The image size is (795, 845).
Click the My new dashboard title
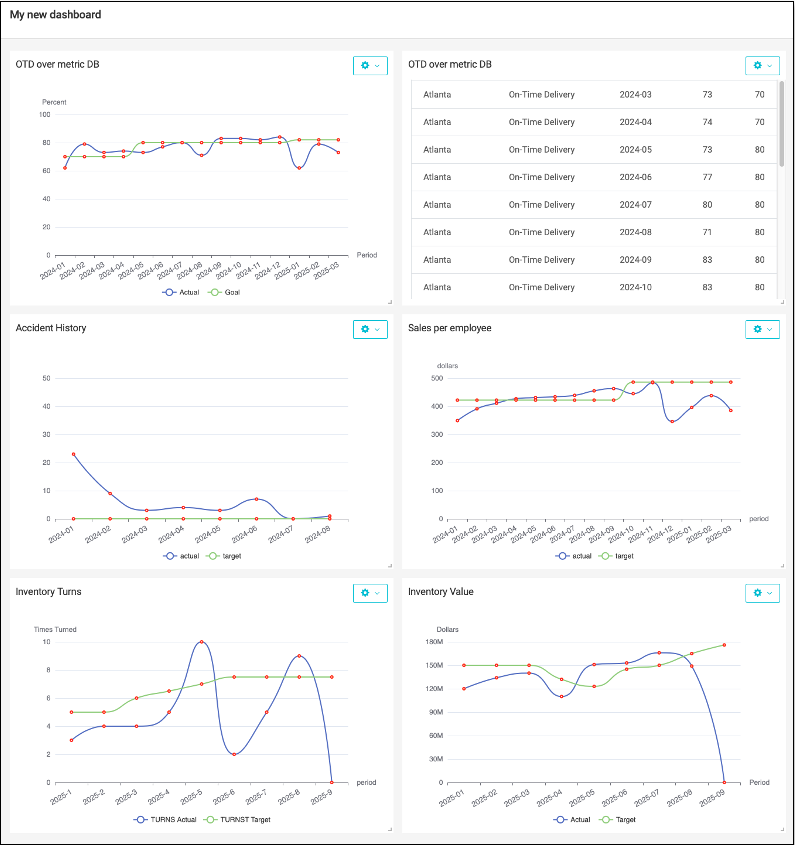pos(55,15)
